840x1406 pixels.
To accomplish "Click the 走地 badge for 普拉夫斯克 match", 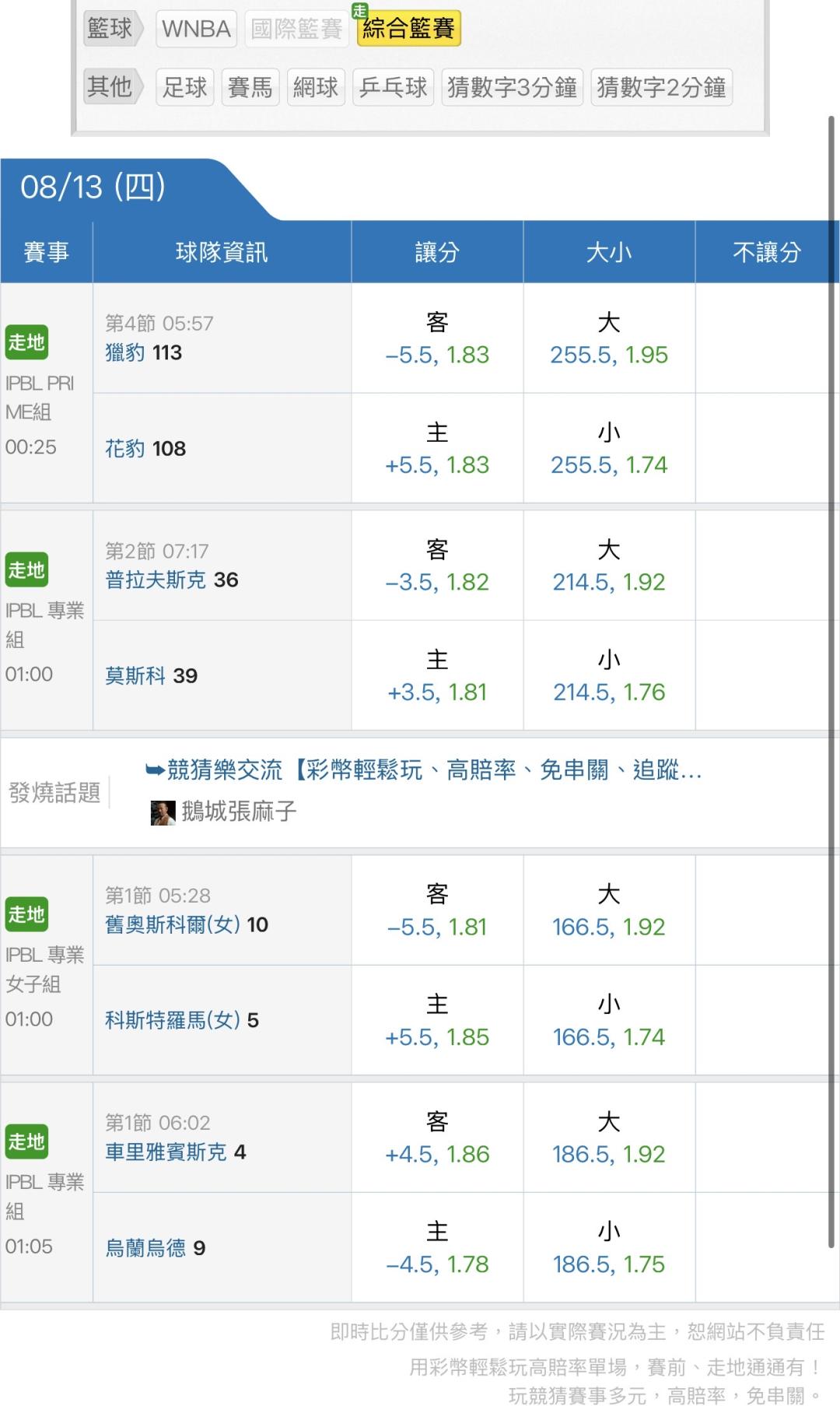I will click(x=26, y=570).
